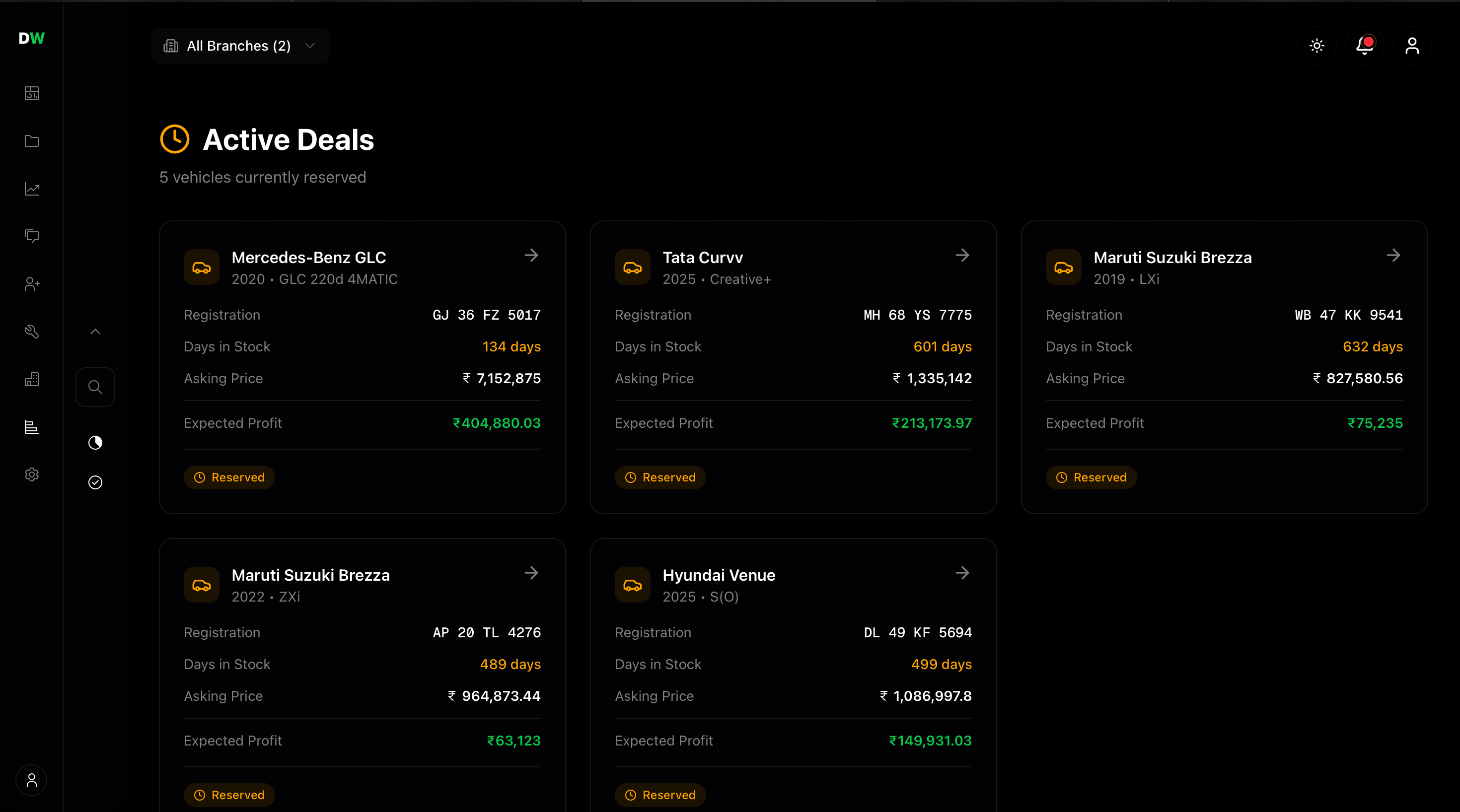
Task: Open the All Branches (2) dropdown
Action: pyautogui.click(x=240, y=46)
